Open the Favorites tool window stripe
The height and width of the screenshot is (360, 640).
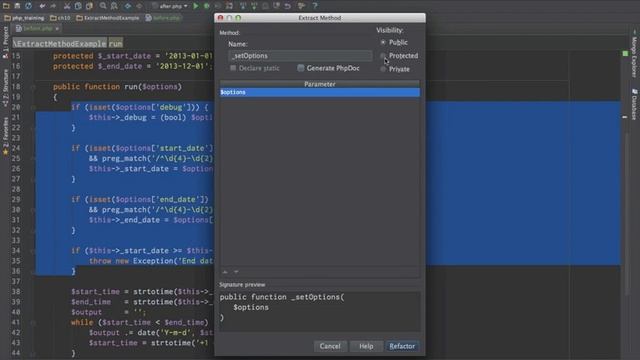pyautogui.click(x=5, y=137)
